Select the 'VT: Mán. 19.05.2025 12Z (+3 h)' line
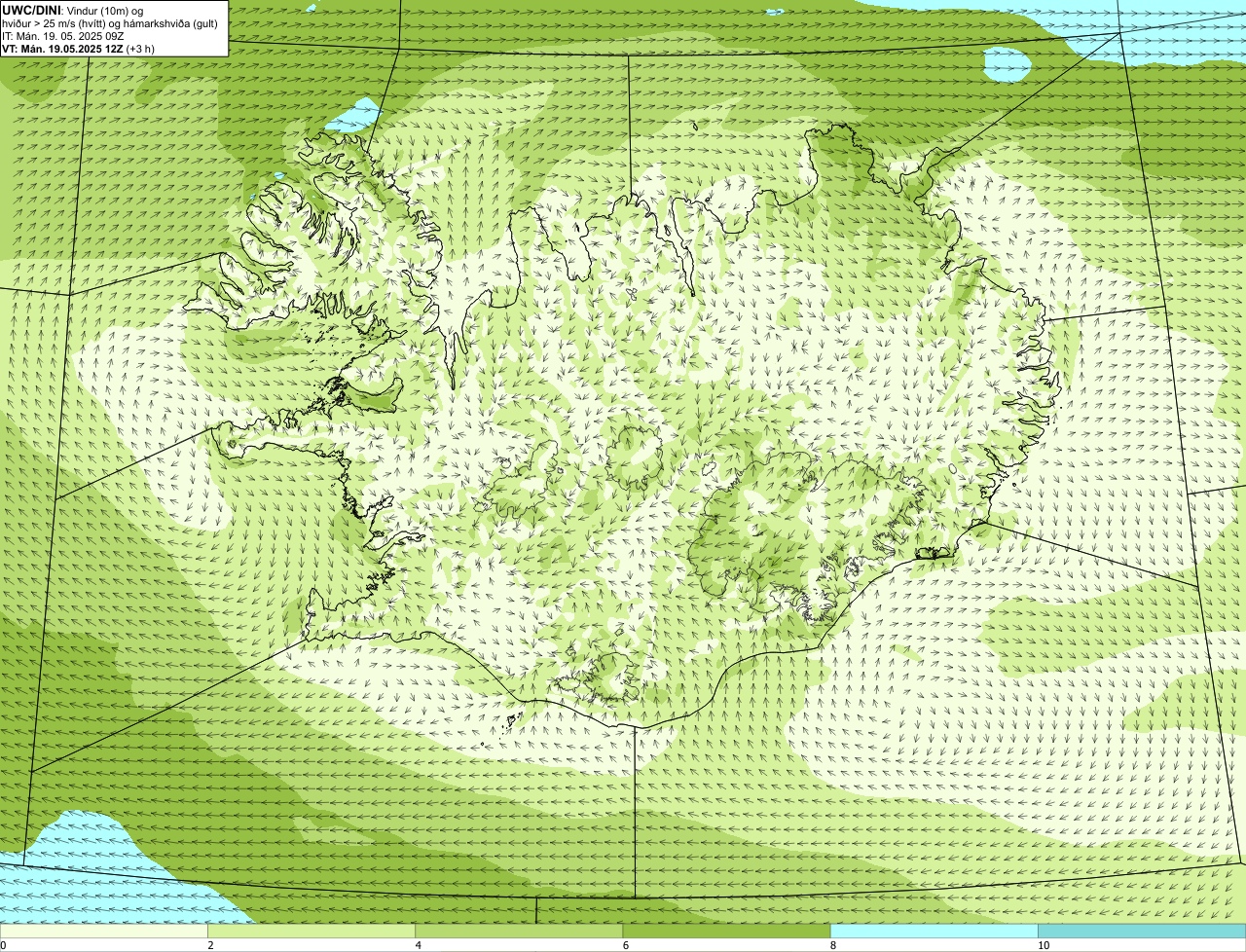 click(x=78, y=48)
